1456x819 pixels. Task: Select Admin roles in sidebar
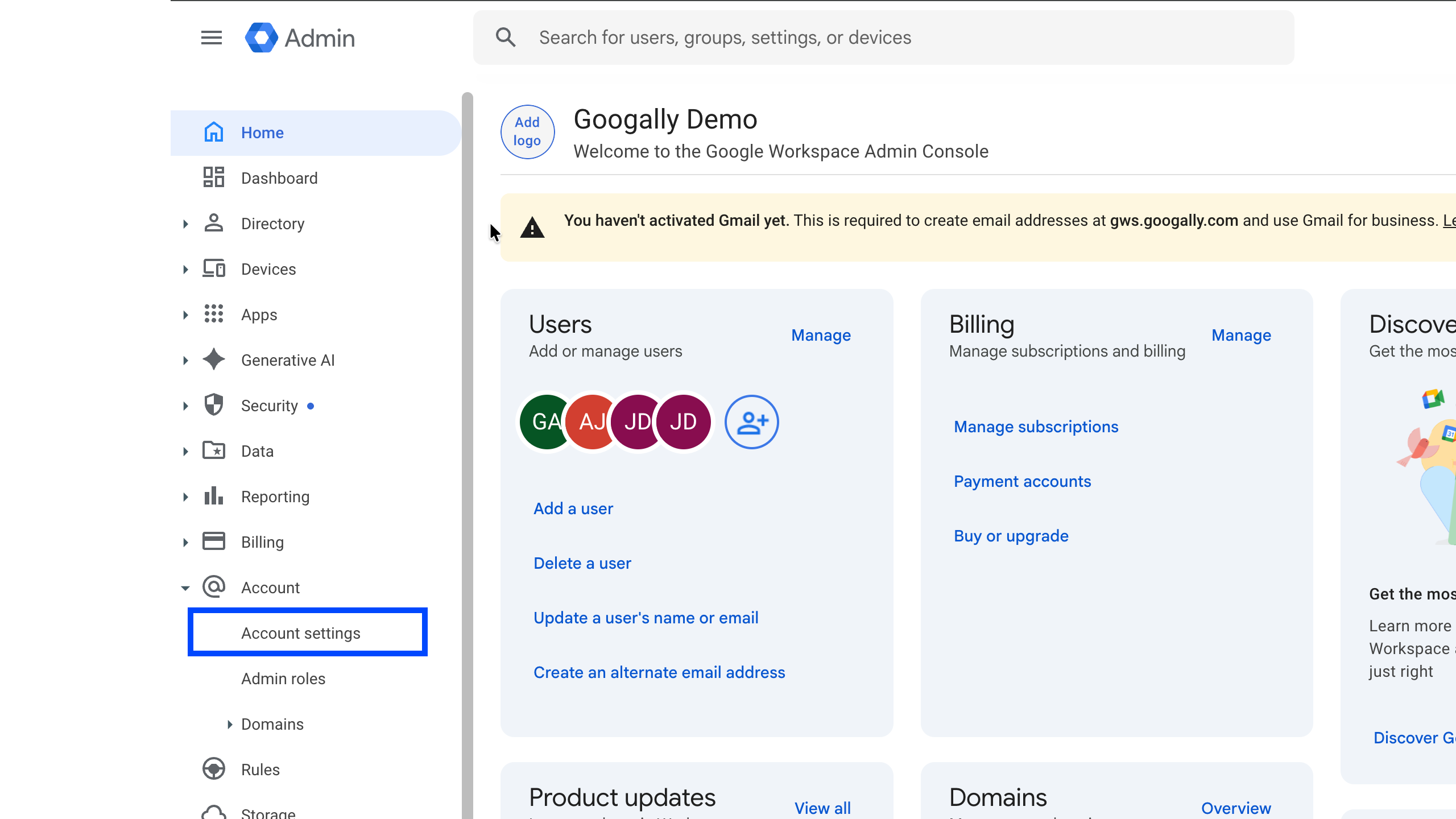pyautogui.click(x=283, y=679)
